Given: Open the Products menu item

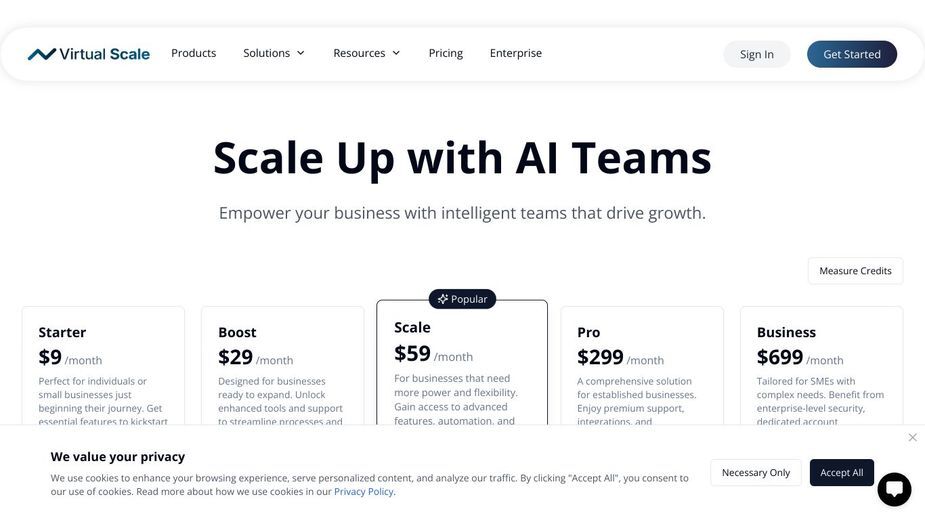Looking at the screenshot, I should 193,53.
